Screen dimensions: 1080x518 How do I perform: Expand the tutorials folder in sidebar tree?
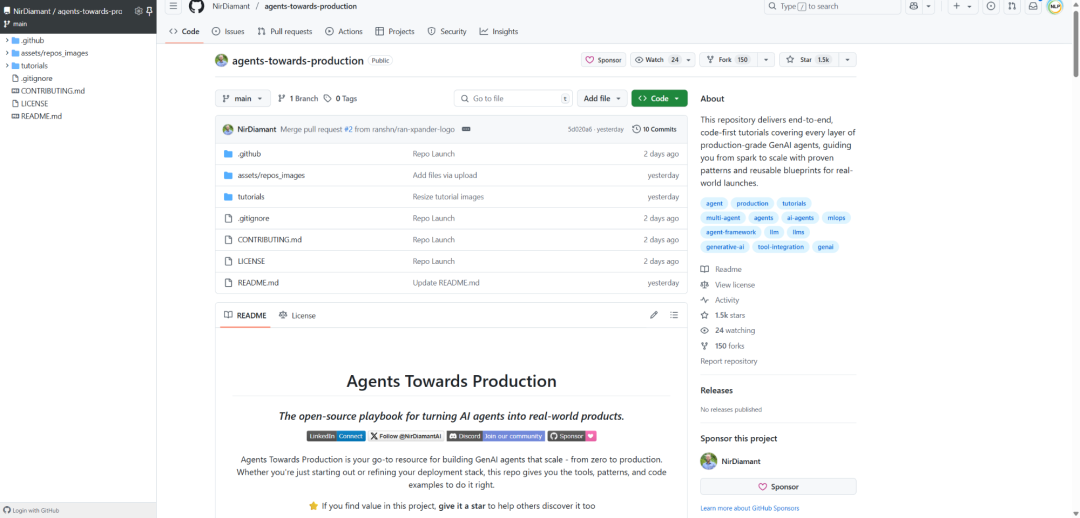(7, 65)
